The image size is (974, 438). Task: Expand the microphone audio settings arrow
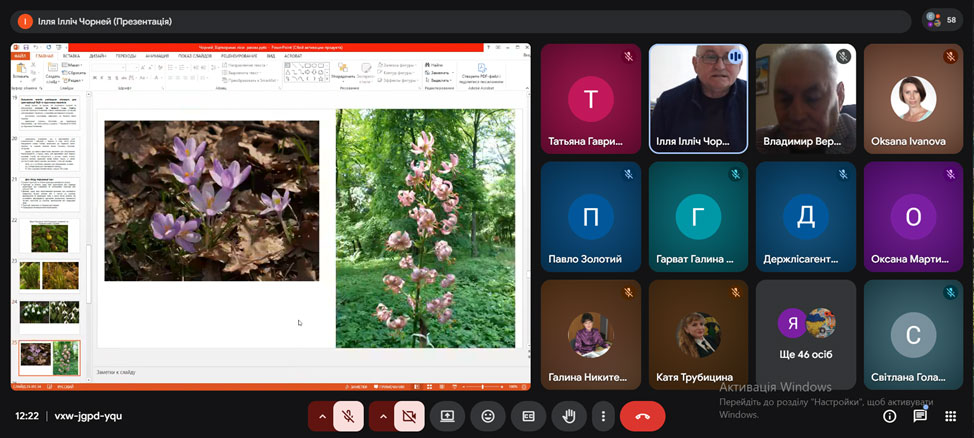pyautogui.click(x=321, y=415)
